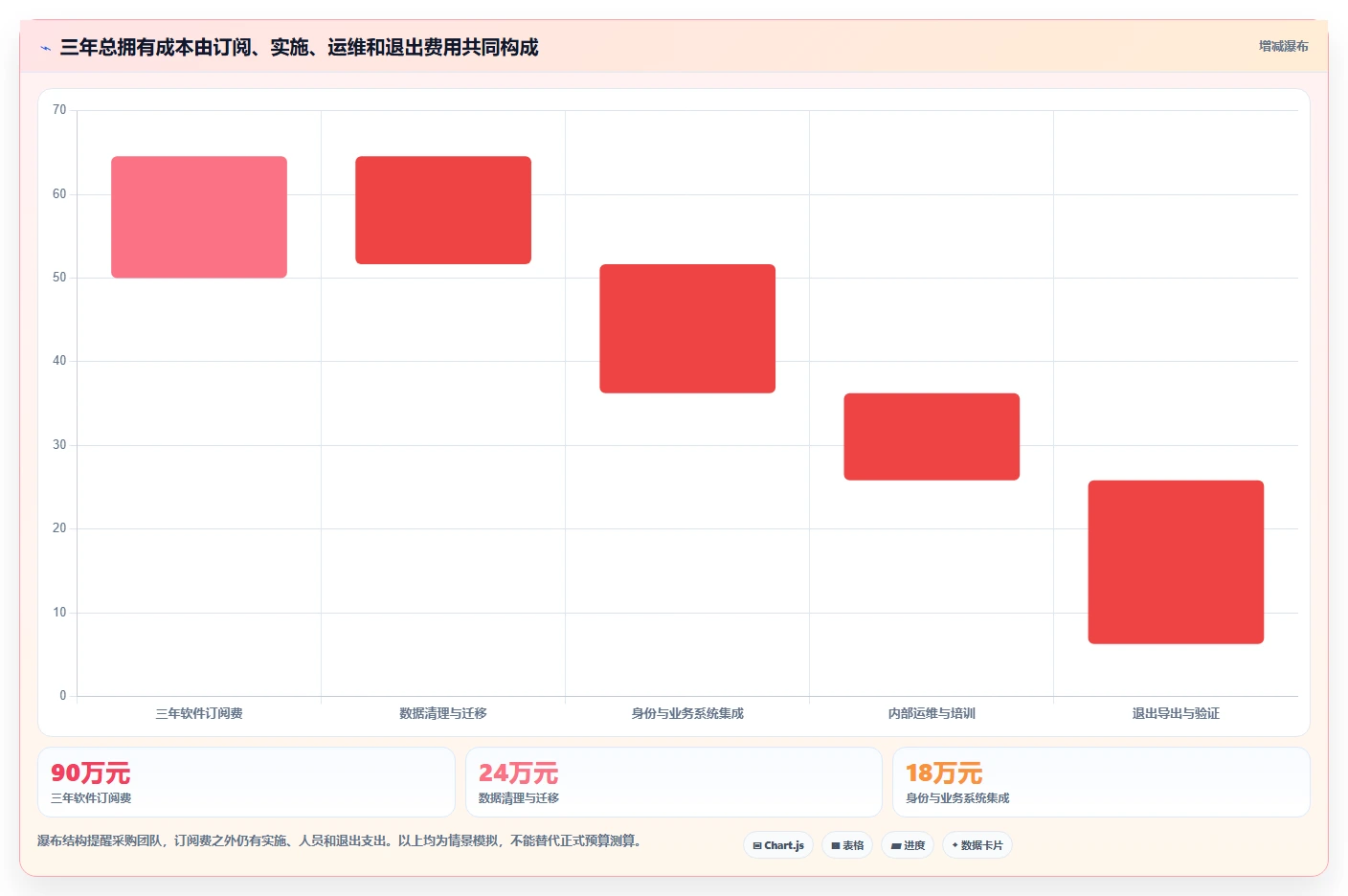Click the 90万元 value text
This screenshot has height=896, width=1348.
91,773
